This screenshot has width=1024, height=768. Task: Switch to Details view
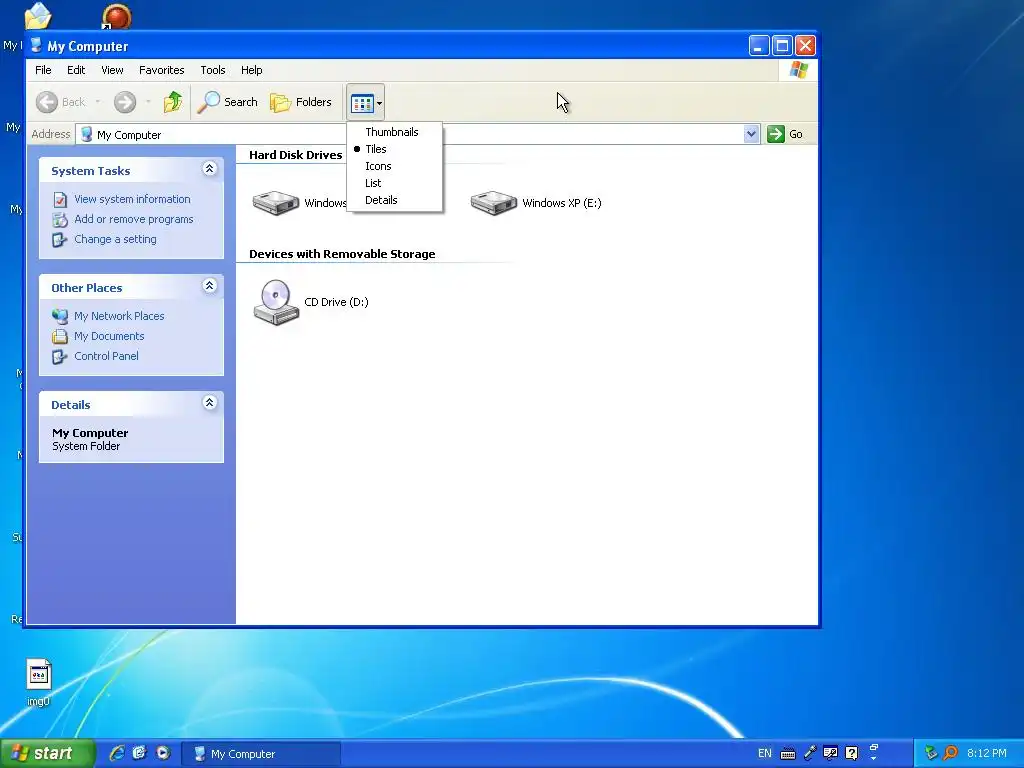tap(381, 200)
